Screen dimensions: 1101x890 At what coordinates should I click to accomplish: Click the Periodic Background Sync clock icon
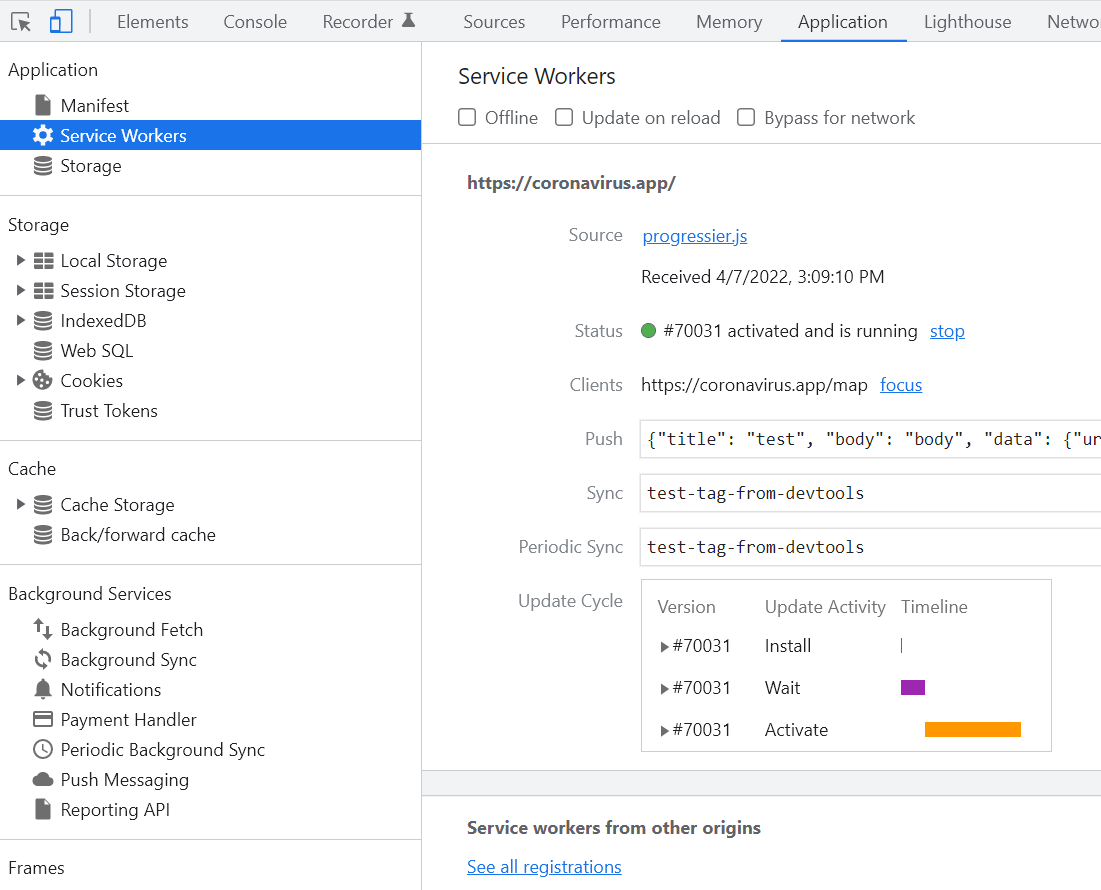pos(43,750)
